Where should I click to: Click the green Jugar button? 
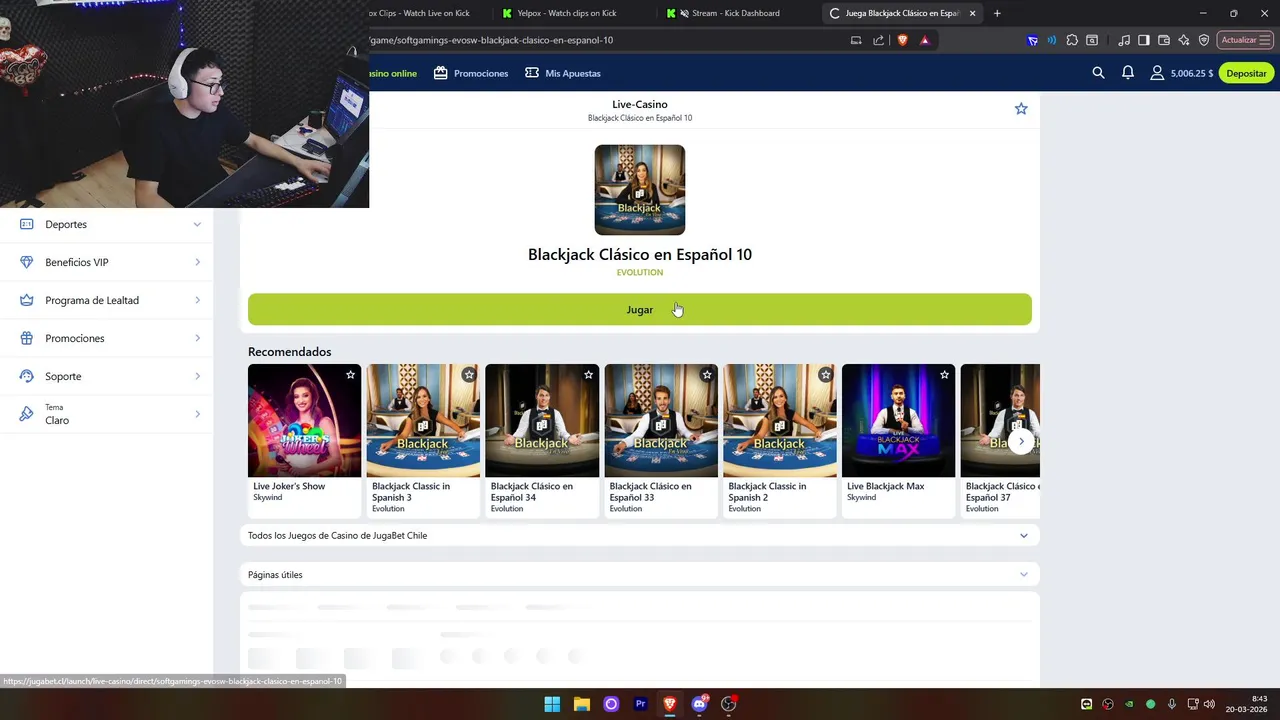pyautogui.click(x=640, y=309)
